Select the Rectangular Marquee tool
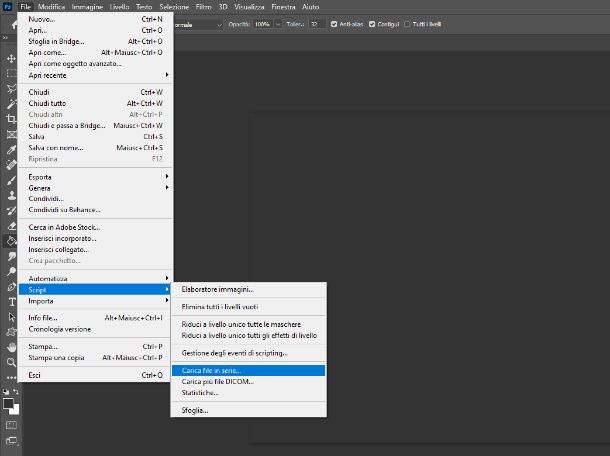Viewport: 610px width, 456px height. [x=11, y=74]
